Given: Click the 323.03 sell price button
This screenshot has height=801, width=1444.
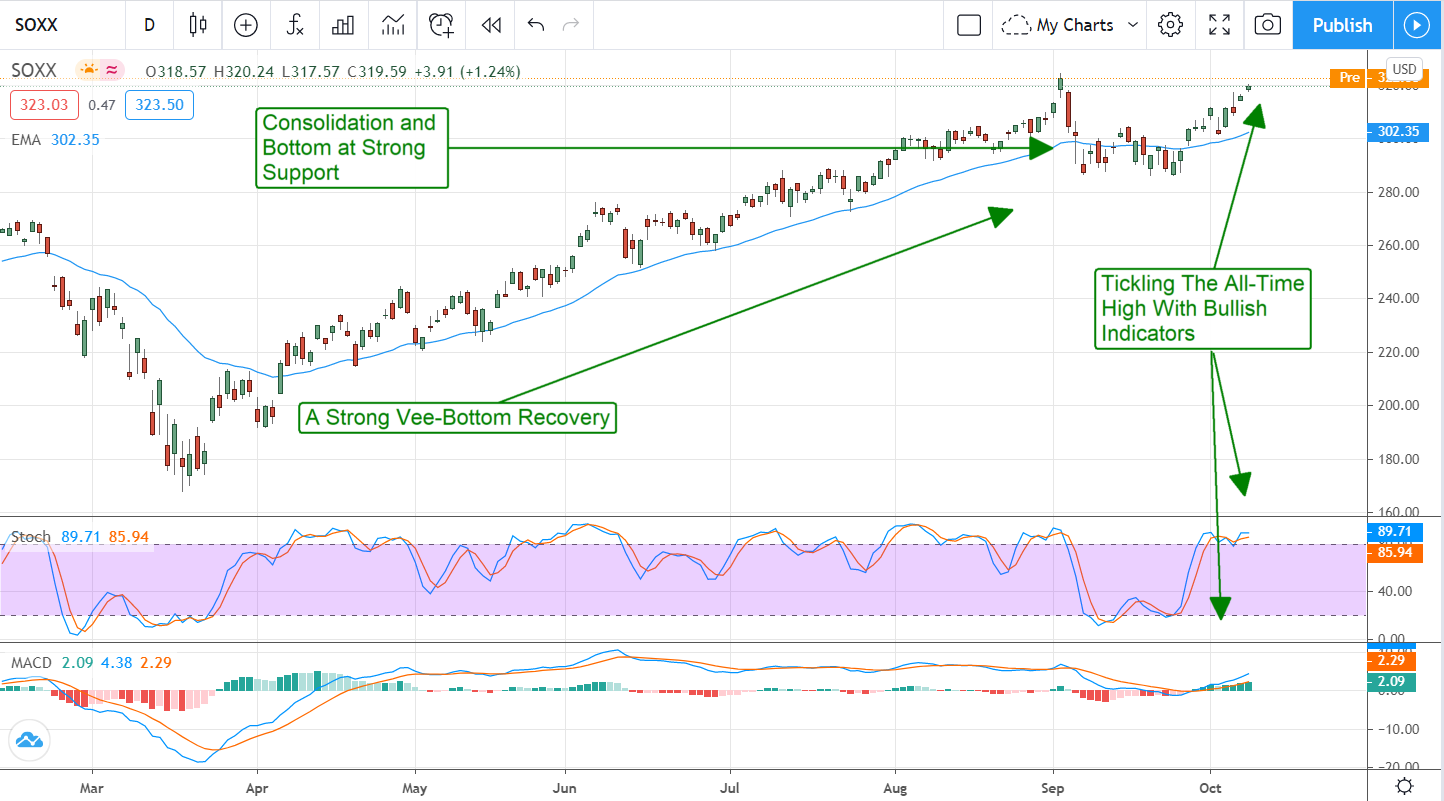Looking at the screenshot, I should pos(45,104).
